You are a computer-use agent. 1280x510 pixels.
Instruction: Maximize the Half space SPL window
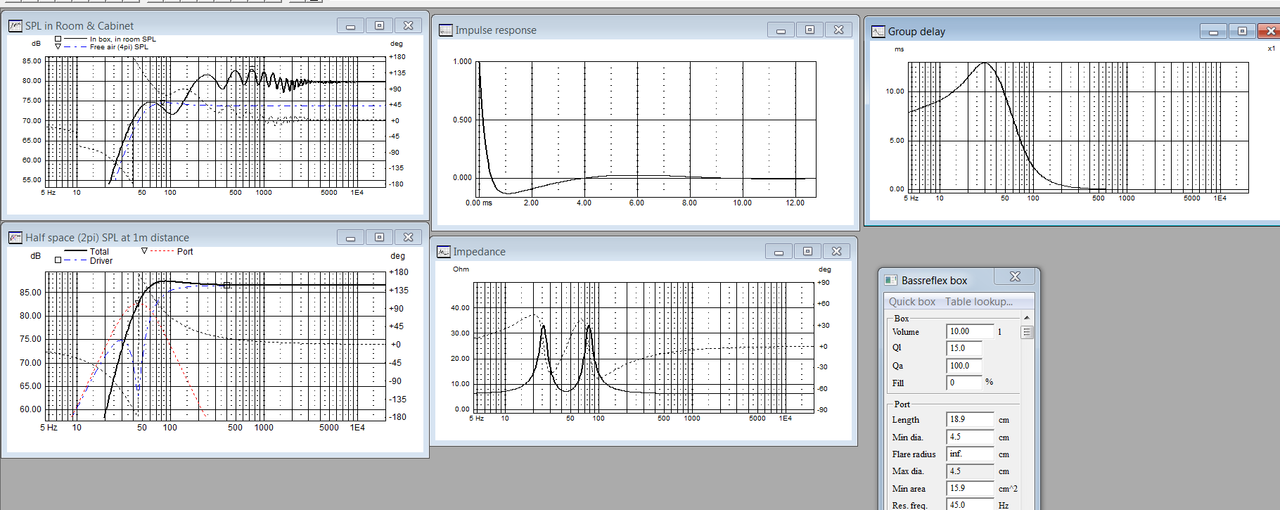click(379, 237)
